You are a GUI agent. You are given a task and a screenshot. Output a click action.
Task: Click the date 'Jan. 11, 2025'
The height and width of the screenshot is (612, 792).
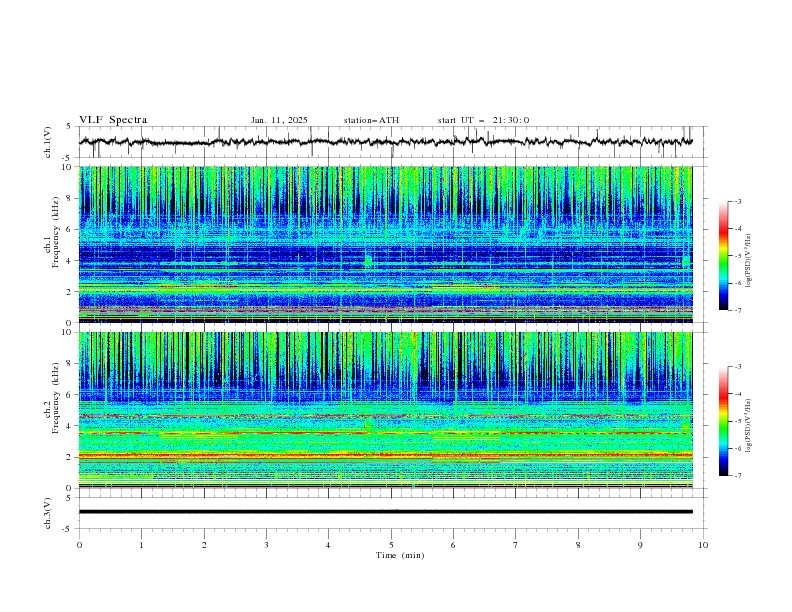[279, 120]
